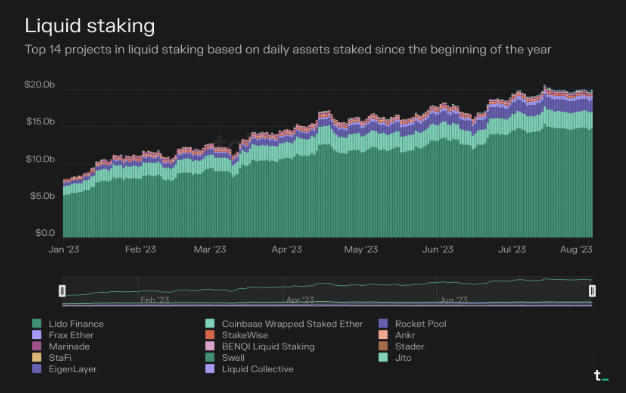This screenshot has height=393, width=626.
Task: Toggle the Marinade series label
Action: point(69,346)
